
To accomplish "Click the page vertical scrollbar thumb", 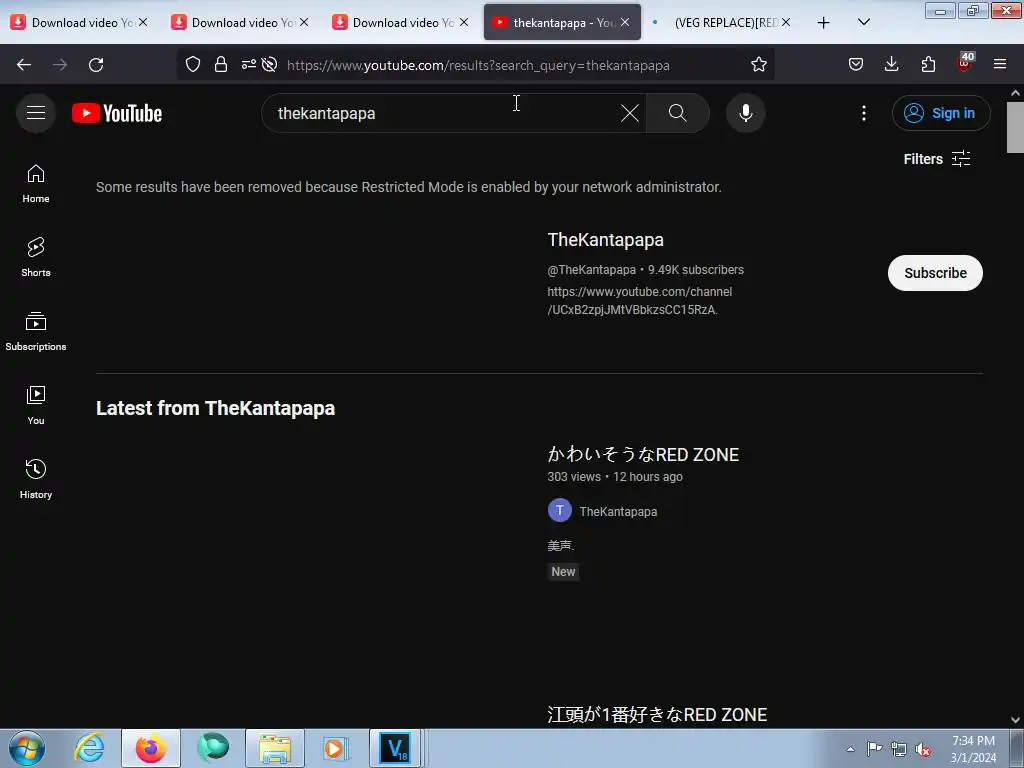I will pos(1015,128).
